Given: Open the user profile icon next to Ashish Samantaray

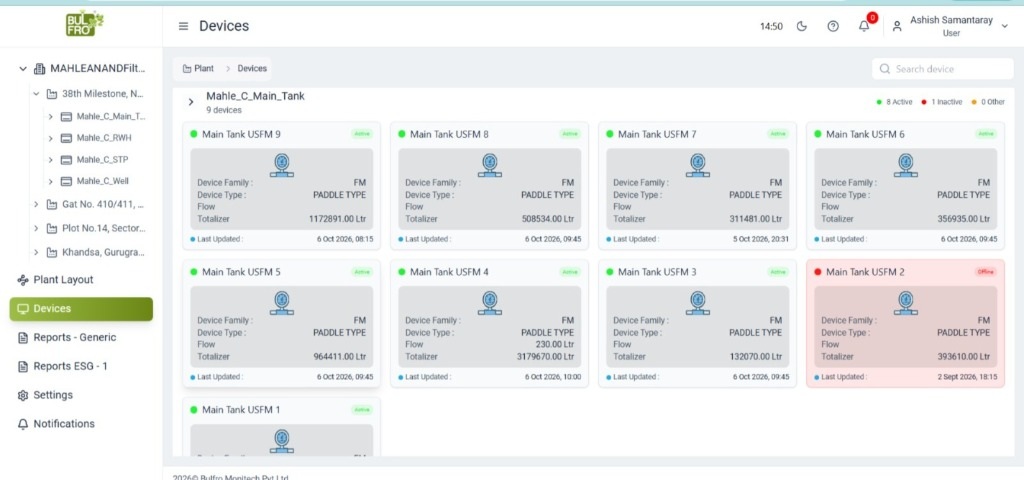Looking at the screenshot, I should coord(897,26).
